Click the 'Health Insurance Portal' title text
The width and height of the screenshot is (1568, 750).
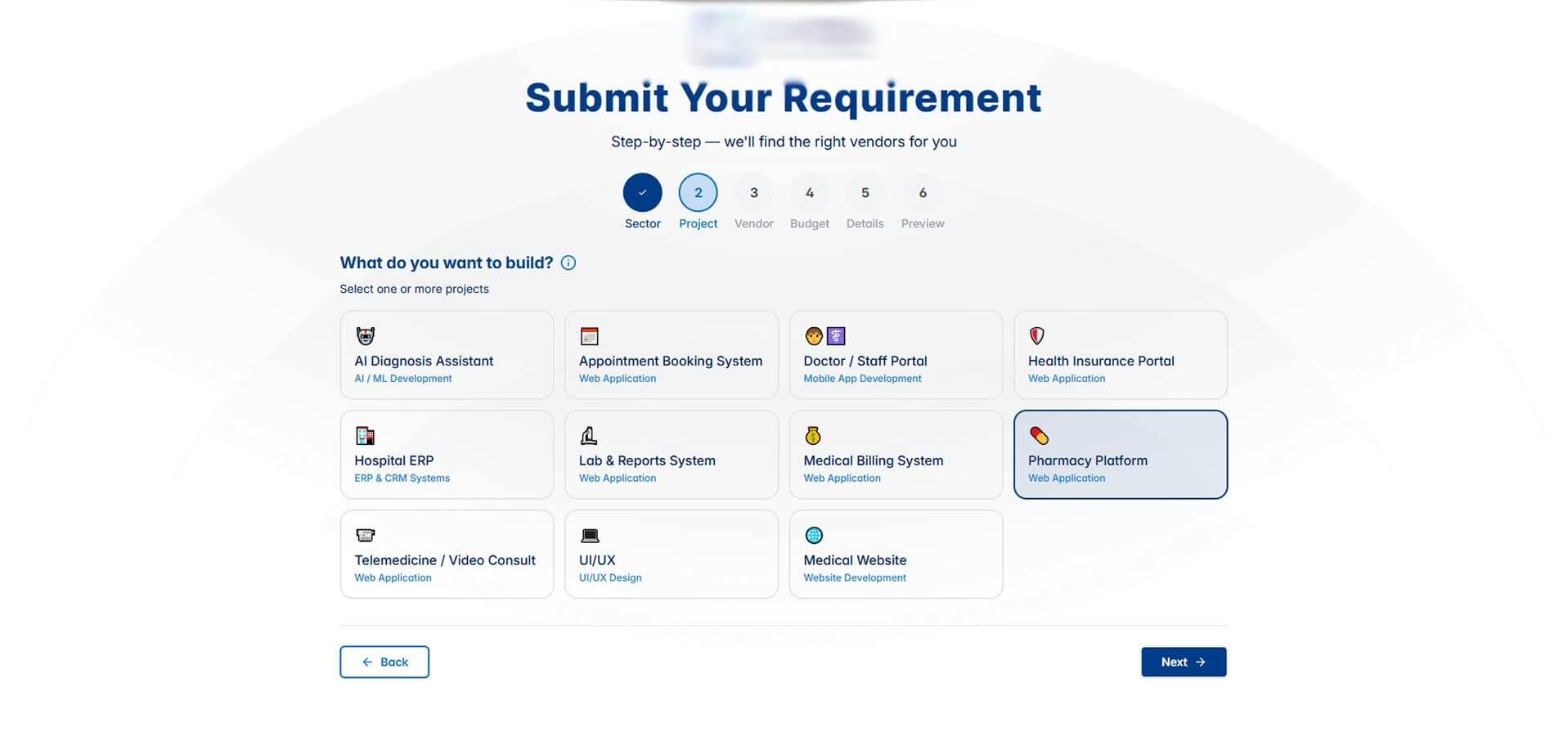1101,361
